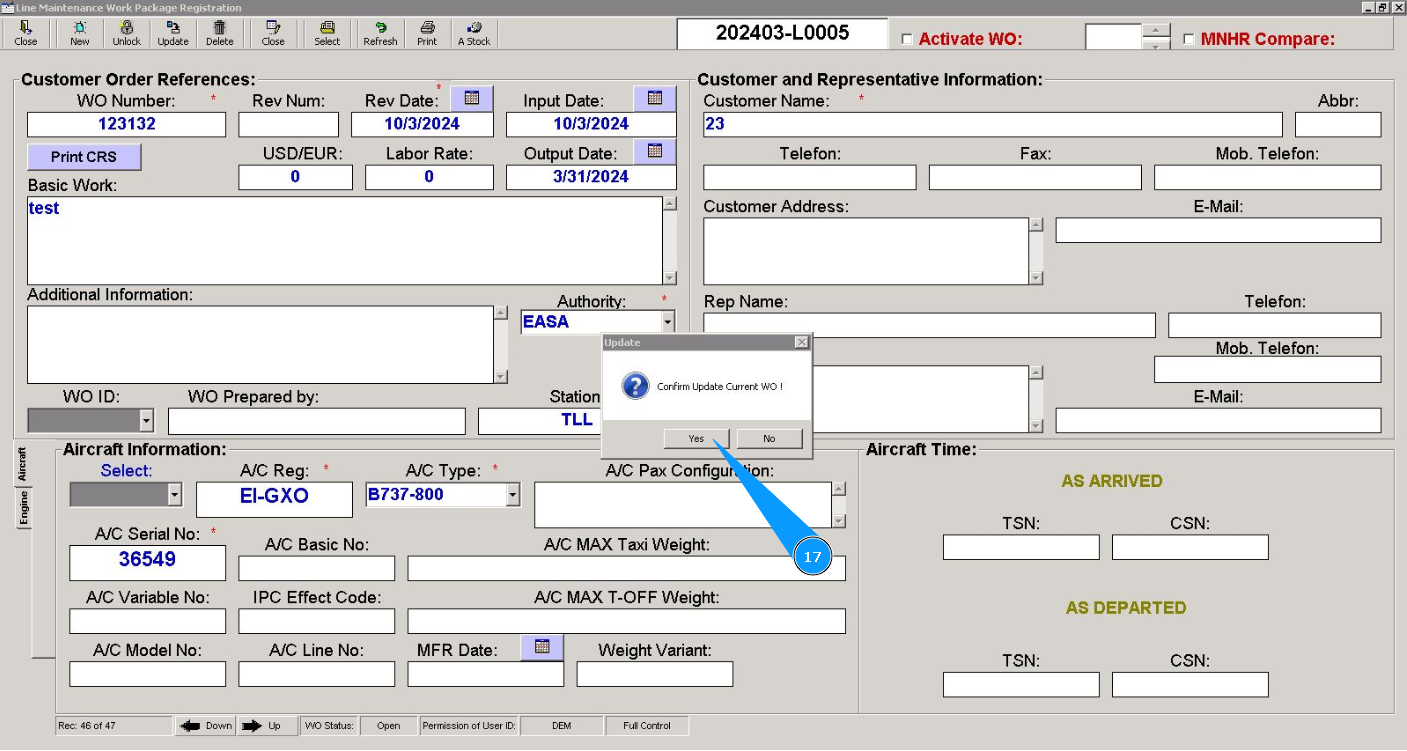Click the Output Date value field
1407x751 pixels.
pos(591,177)
